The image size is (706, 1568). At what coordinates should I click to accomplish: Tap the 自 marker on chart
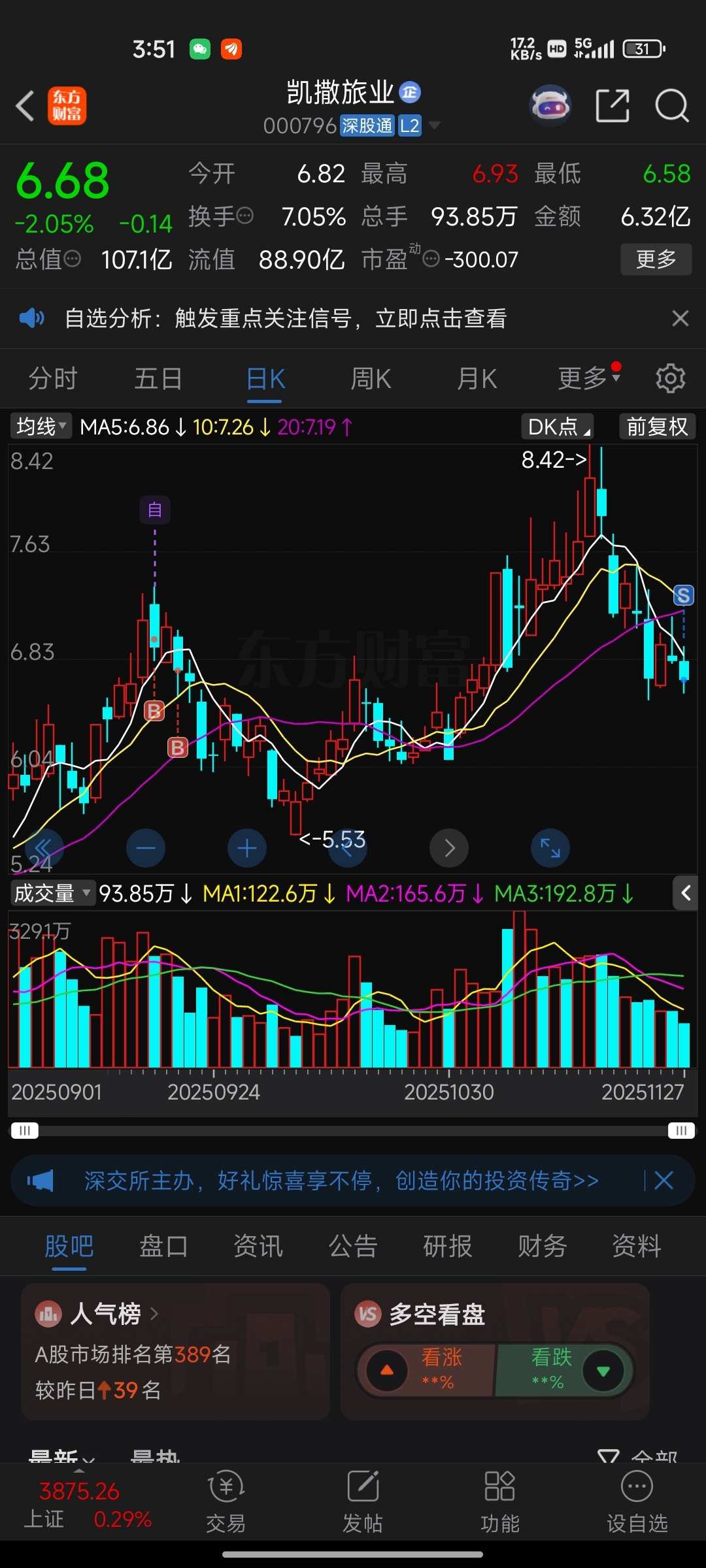155,510
